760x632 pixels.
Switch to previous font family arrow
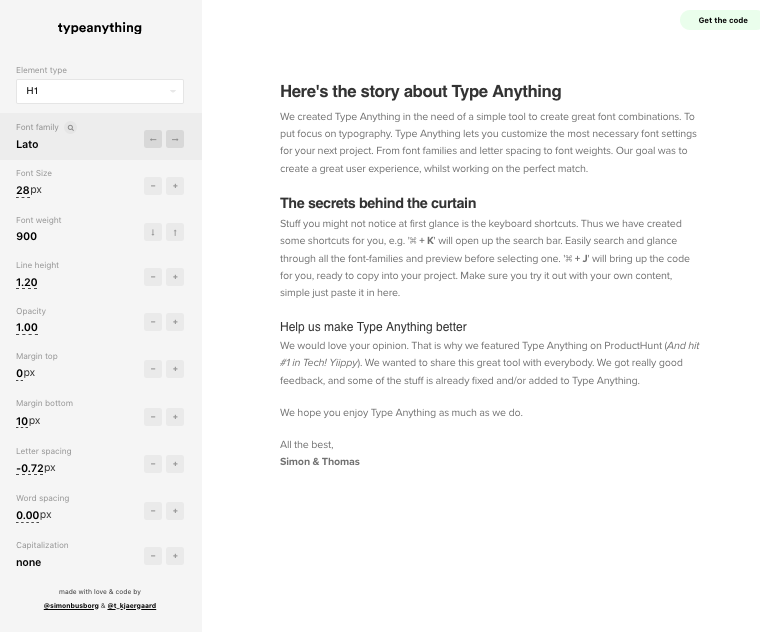(153, 139)
